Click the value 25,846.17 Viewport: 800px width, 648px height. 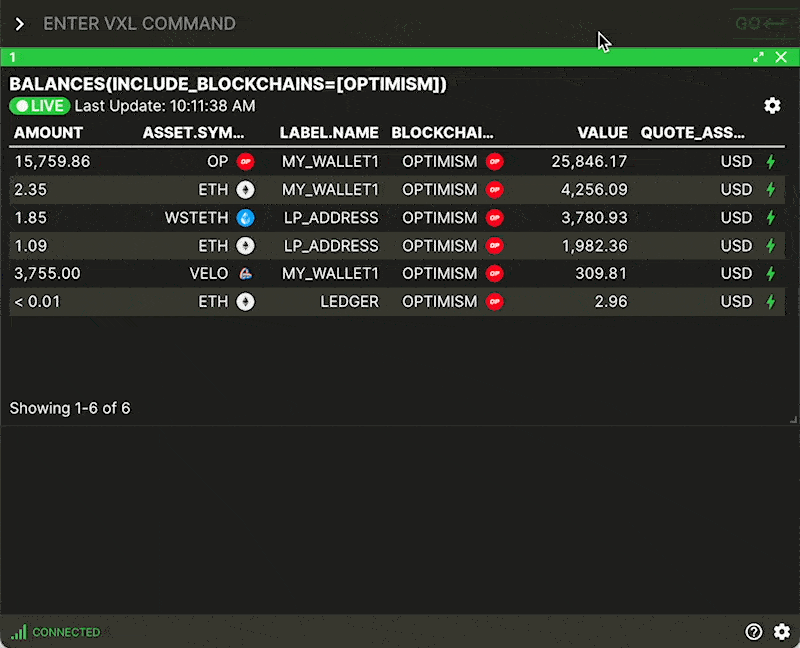coord(589,162)
